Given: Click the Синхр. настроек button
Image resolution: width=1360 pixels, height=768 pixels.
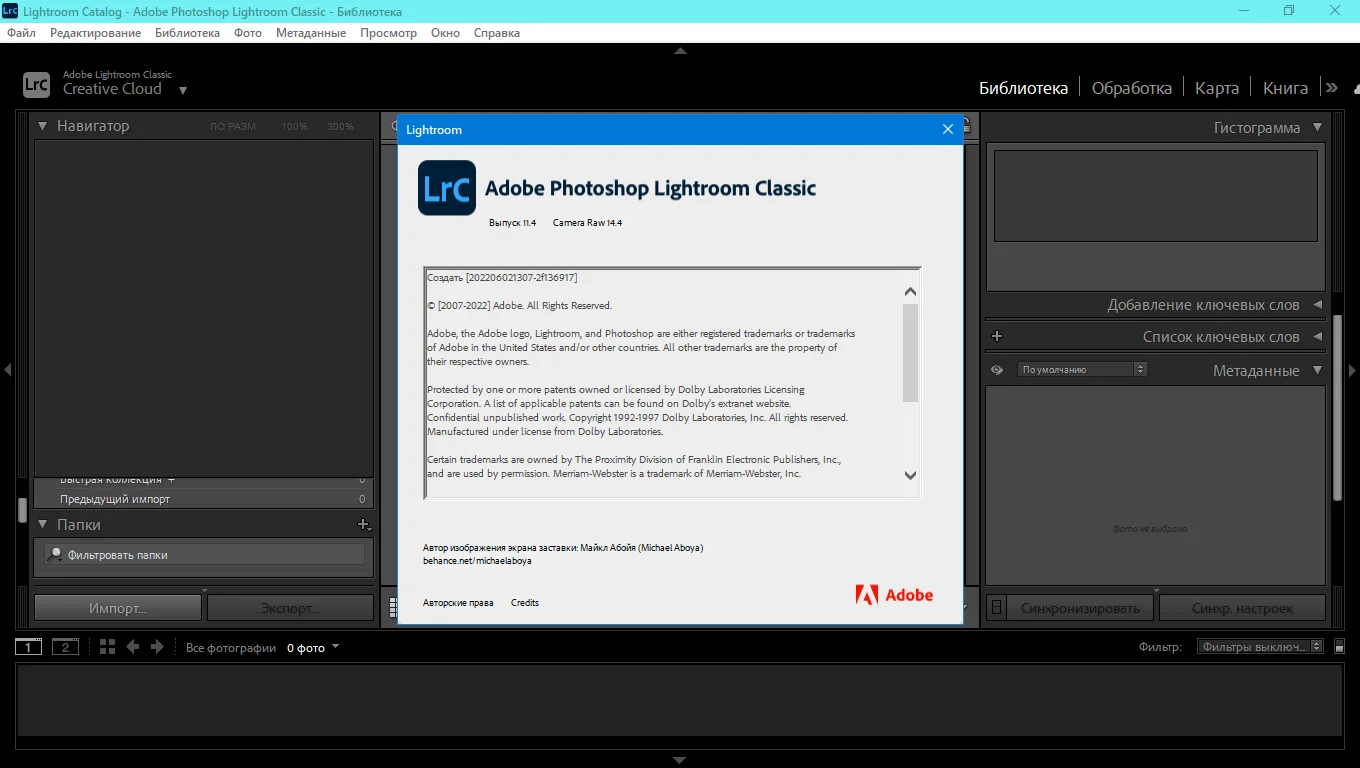Looking at the screenshot, I should (x=1242, y=608).
